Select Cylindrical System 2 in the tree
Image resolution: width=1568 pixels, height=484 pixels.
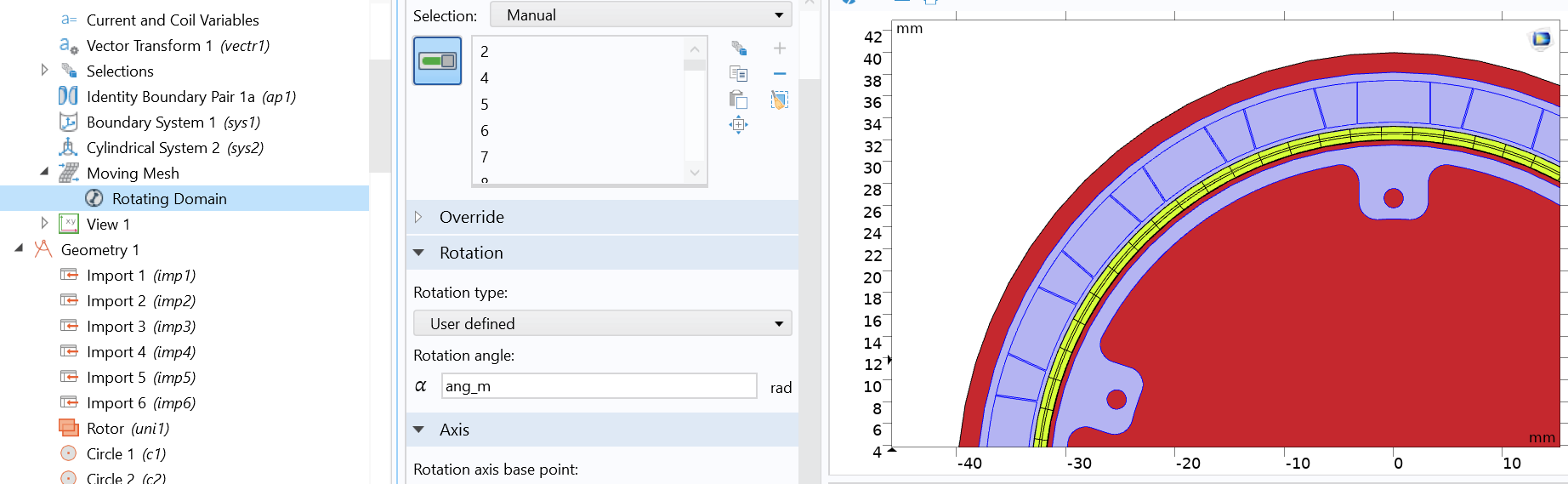pos(174,148)
